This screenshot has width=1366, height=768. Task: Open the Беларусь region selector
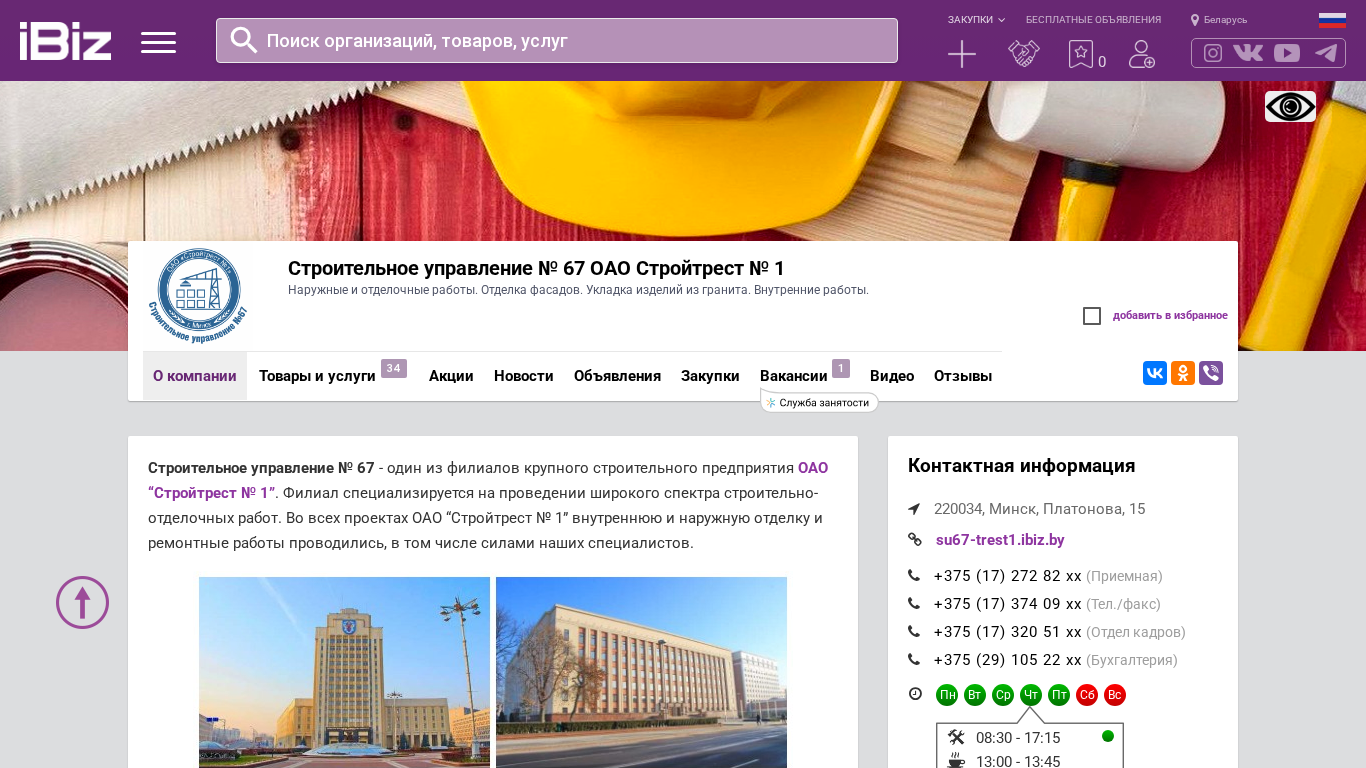1219,20
